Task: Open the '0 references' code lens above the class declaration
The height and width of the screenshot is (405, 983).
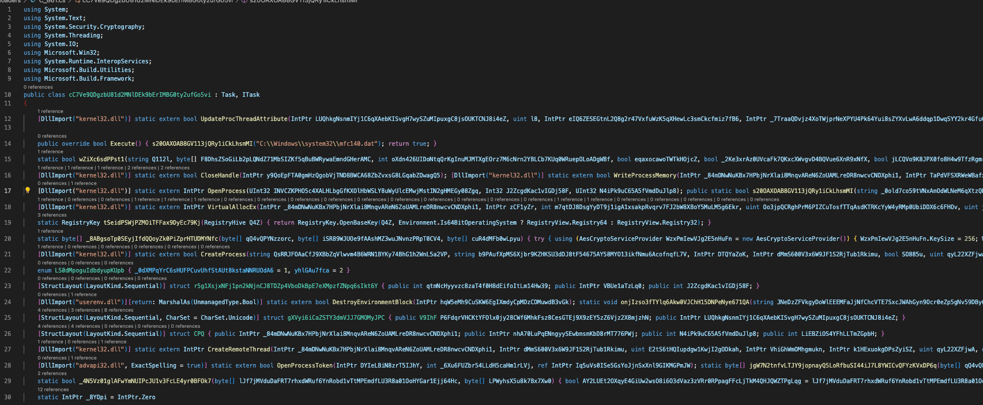Action: [37, 87]
